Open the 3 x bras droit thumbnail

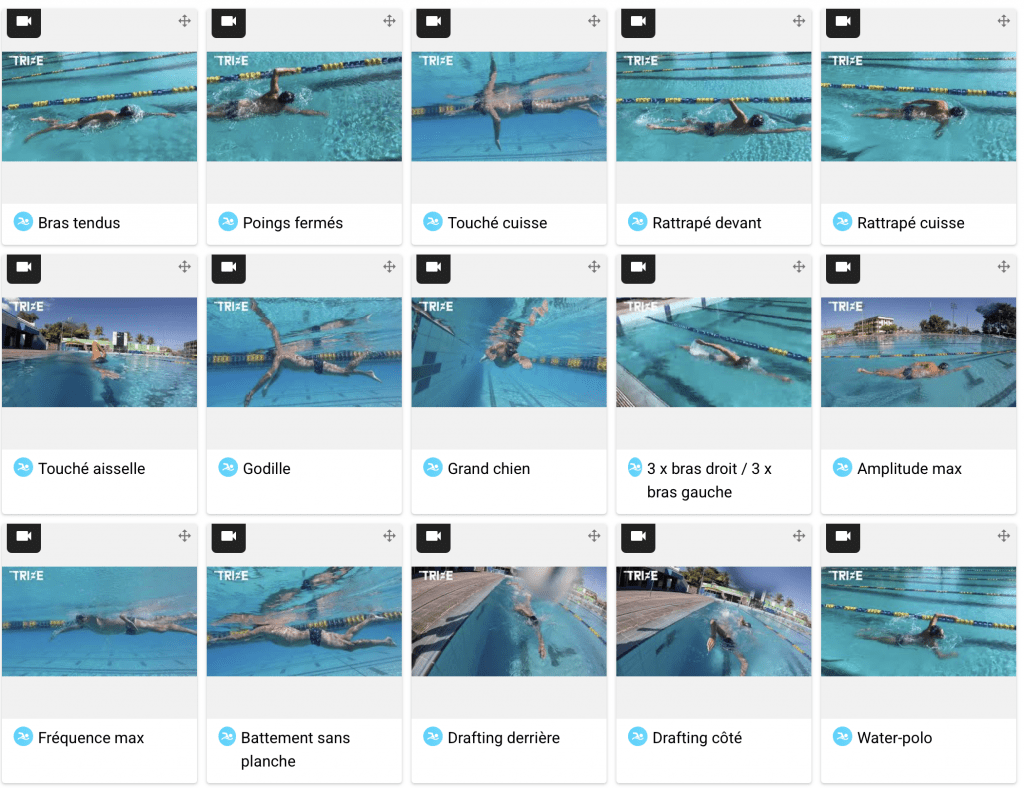click(714, 352)
